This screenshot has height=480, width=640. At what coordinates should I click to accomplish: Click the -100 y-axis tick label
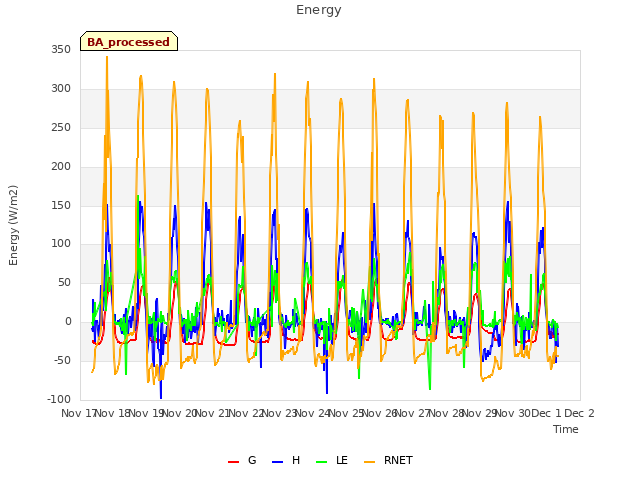[59, 399]
